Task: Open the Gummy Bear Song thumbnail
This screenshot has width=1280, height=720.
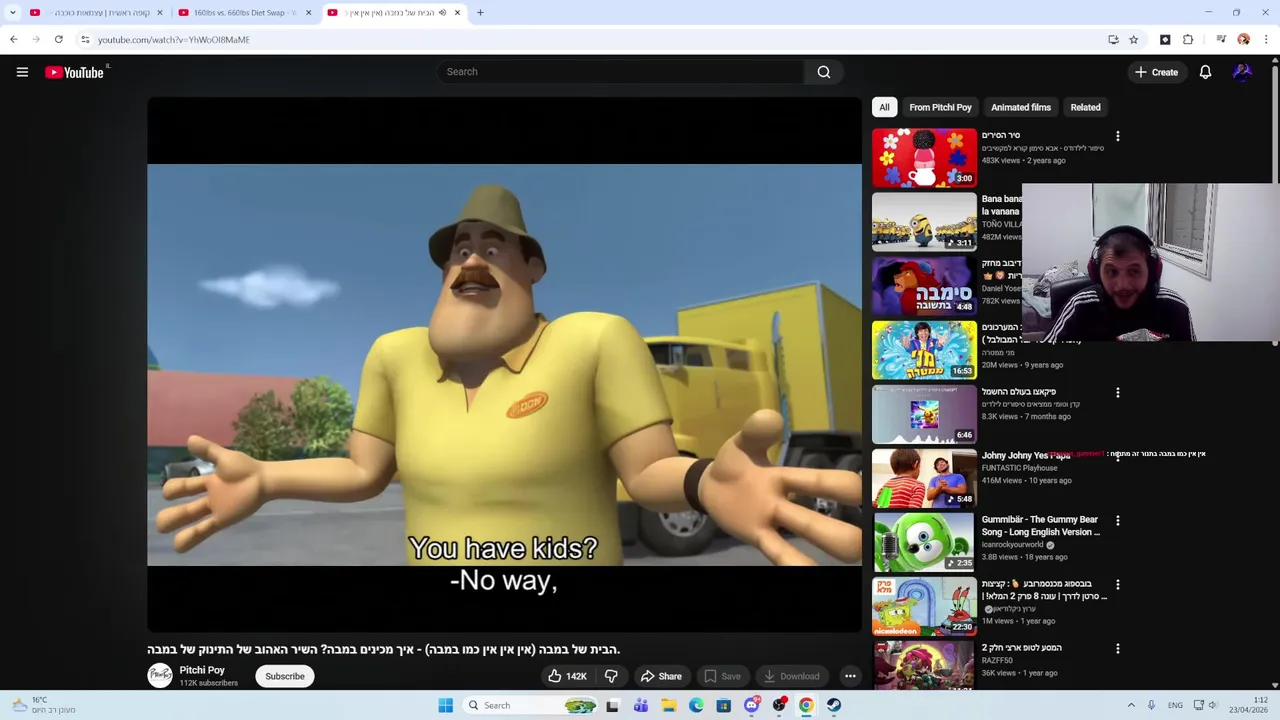Action: point(924,542)
